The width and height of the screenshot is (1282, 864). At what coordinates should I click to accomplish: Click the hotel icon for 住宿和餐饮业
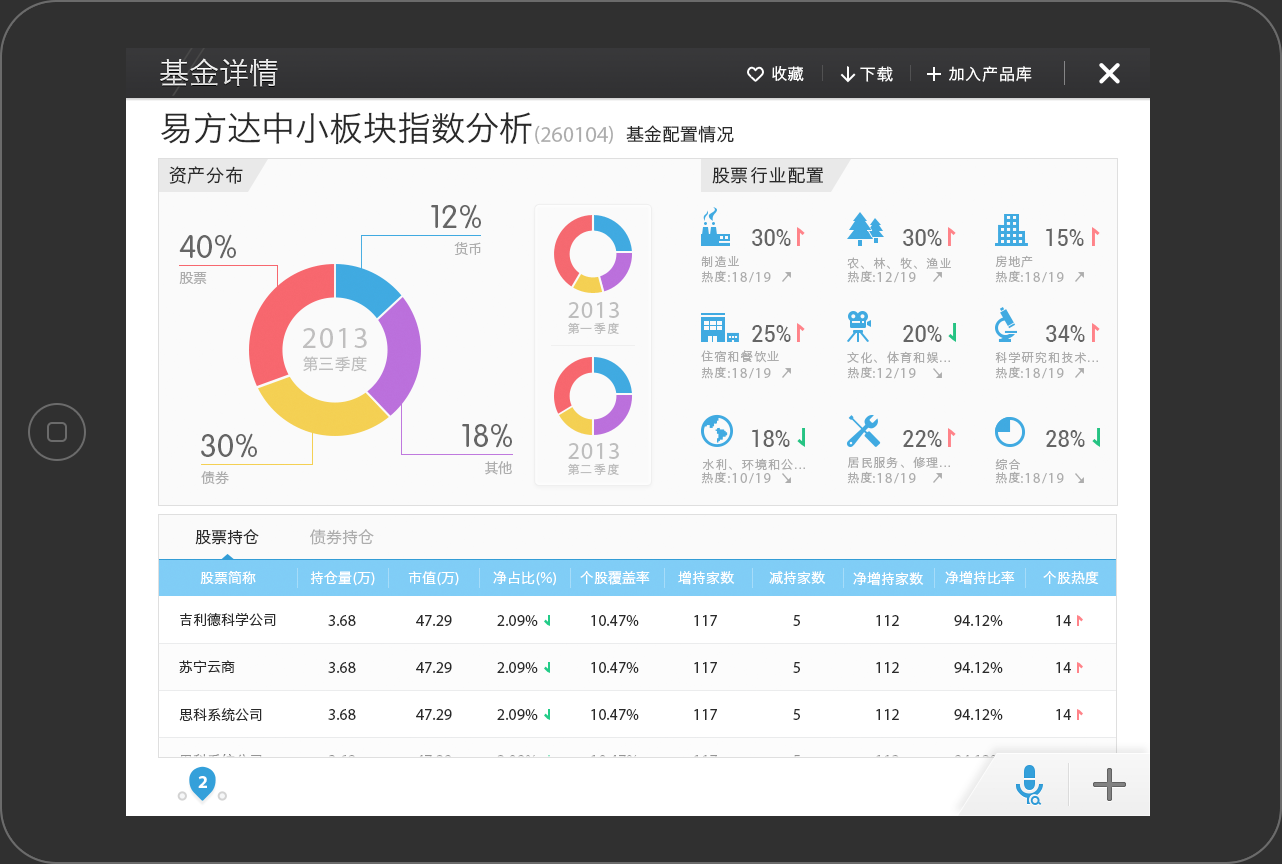[719, 328]
